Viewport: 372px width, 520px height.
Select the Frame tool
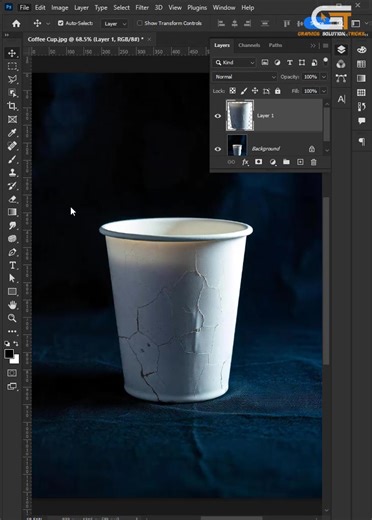[12, 119]
